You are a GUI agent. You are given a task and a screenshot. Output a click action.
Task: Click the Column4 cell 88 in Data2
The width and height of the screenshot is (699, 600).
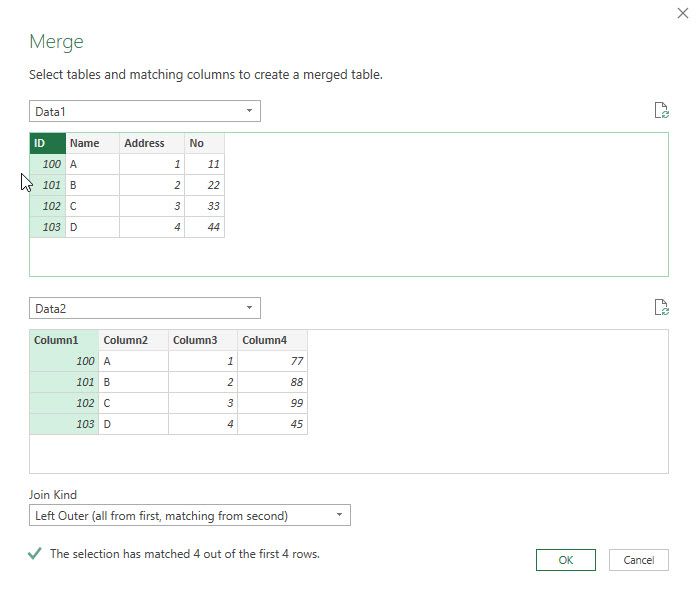[272, 382]
